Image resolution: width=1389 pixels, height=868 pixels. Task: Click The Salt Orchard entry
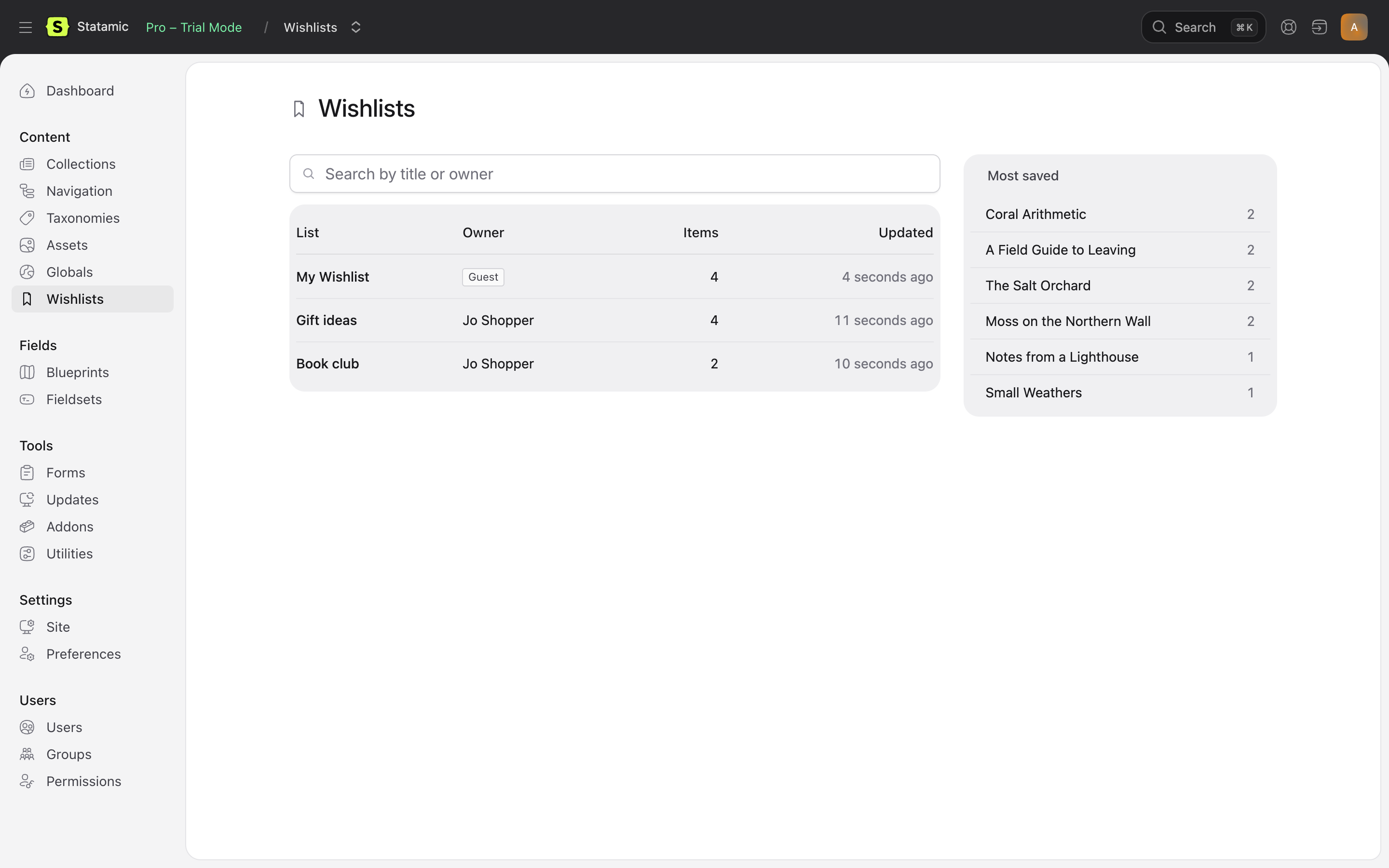(1038, 285)
